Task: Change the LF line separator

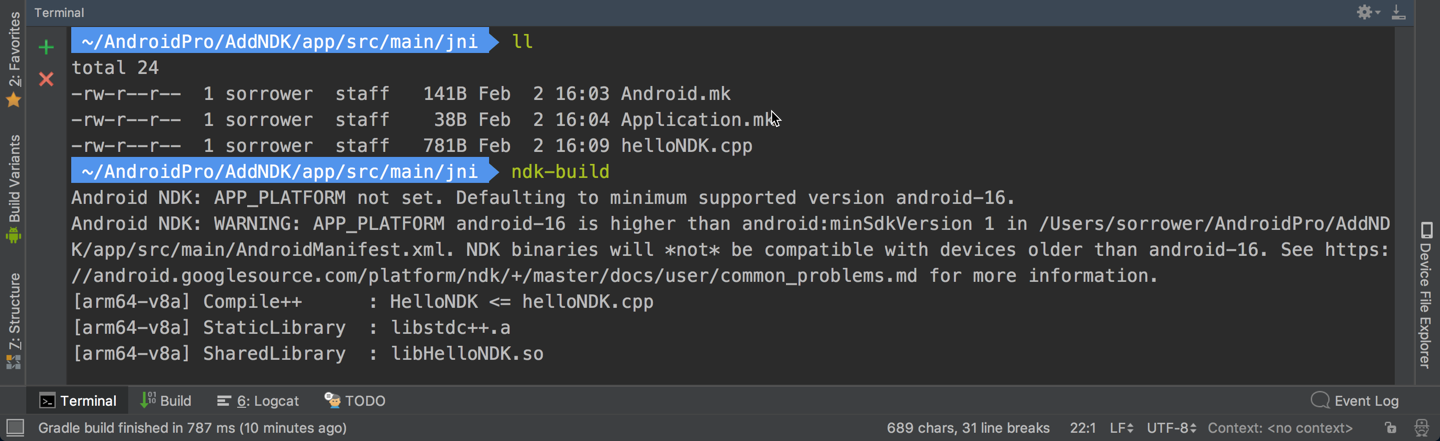Action: point(1121,428)
